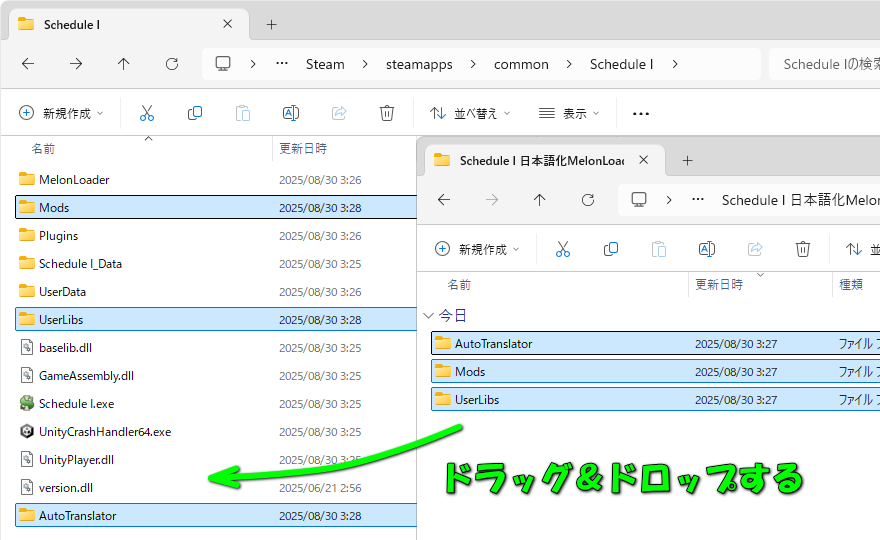The width and height of the screenshot is (880, 540).
Task: Open See more (…) in Schedule I toolbar
Action: [640, 113]
